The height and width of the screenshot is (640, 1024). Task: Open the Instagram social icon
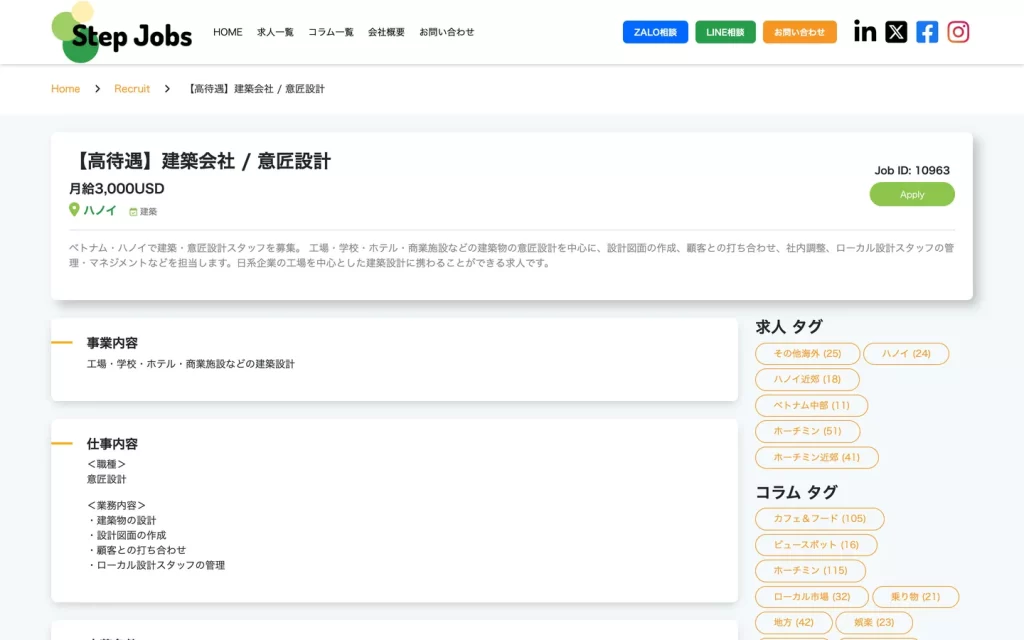(x=958, y=31)
